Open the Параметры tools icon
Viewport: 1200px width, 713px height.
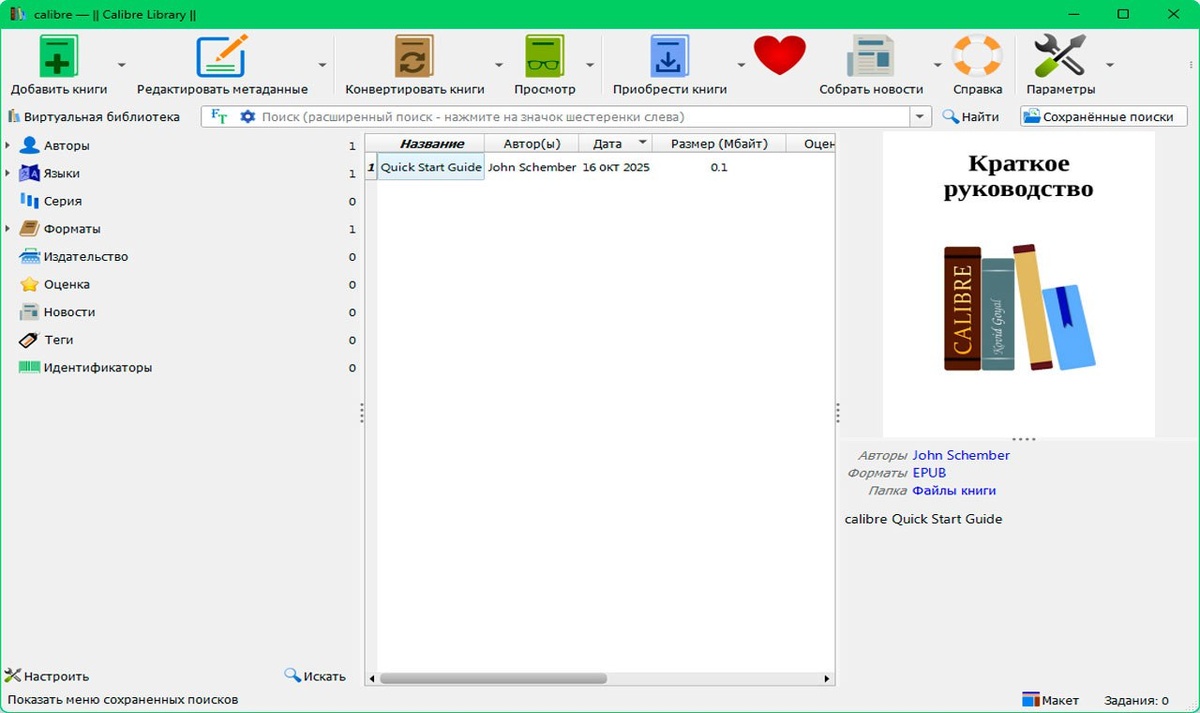[x=1060, y=56]
